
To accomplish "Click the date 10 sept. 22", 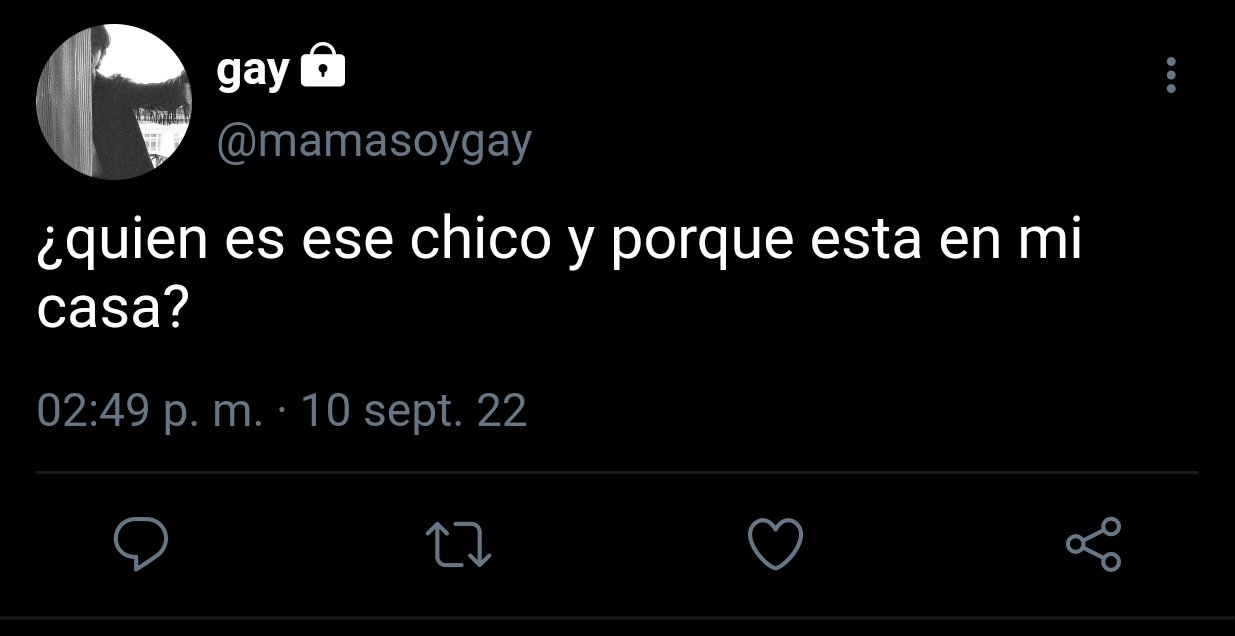I will 413,411.
